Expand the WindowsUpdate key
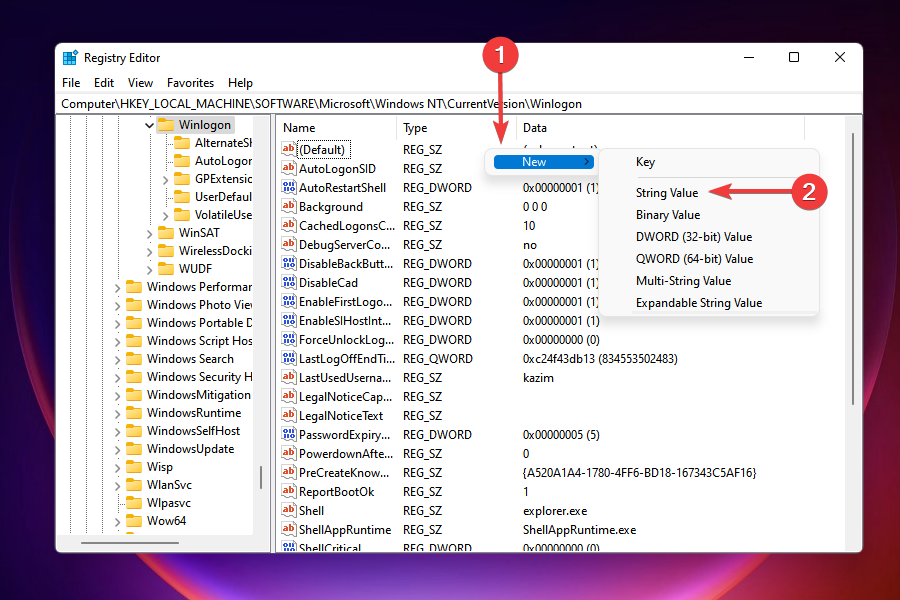The width and height of the screenshot is (900, 600). point(118,450)
